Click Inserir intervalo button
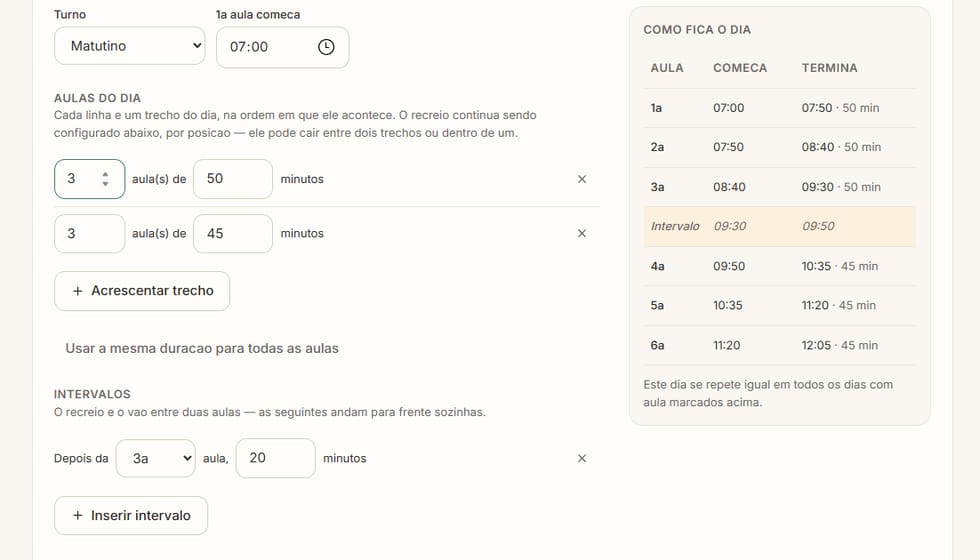 tap(131, 516)
